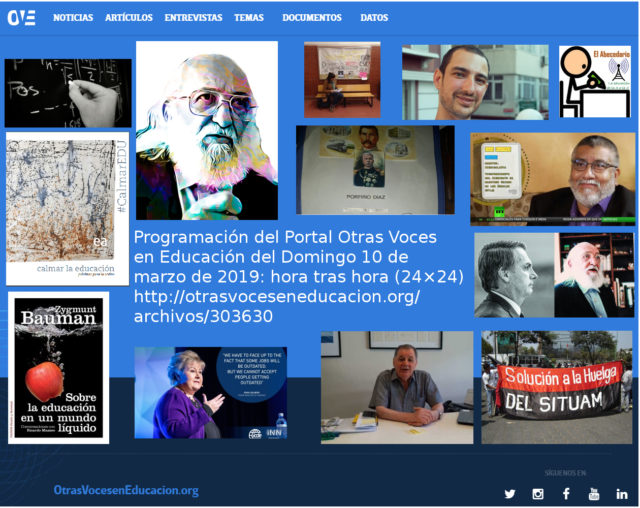The height and width of the screenshot is (508, 640).
Task: Open the Datos menu item
Action: [x=374, y=18]
